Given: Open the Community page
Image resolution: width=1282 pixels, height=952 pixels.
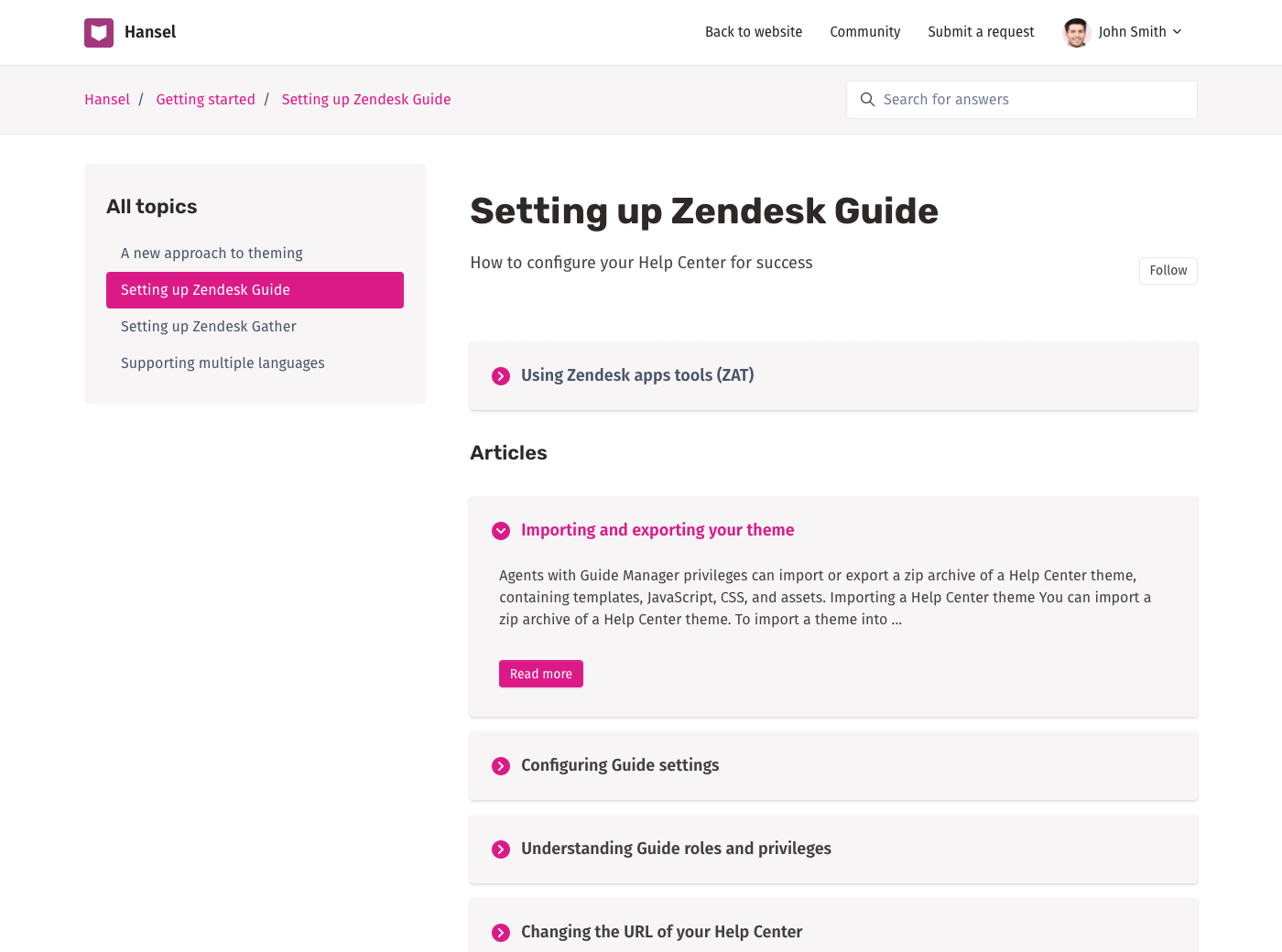Looking at the screenshot, I should [x=864, y=32].
